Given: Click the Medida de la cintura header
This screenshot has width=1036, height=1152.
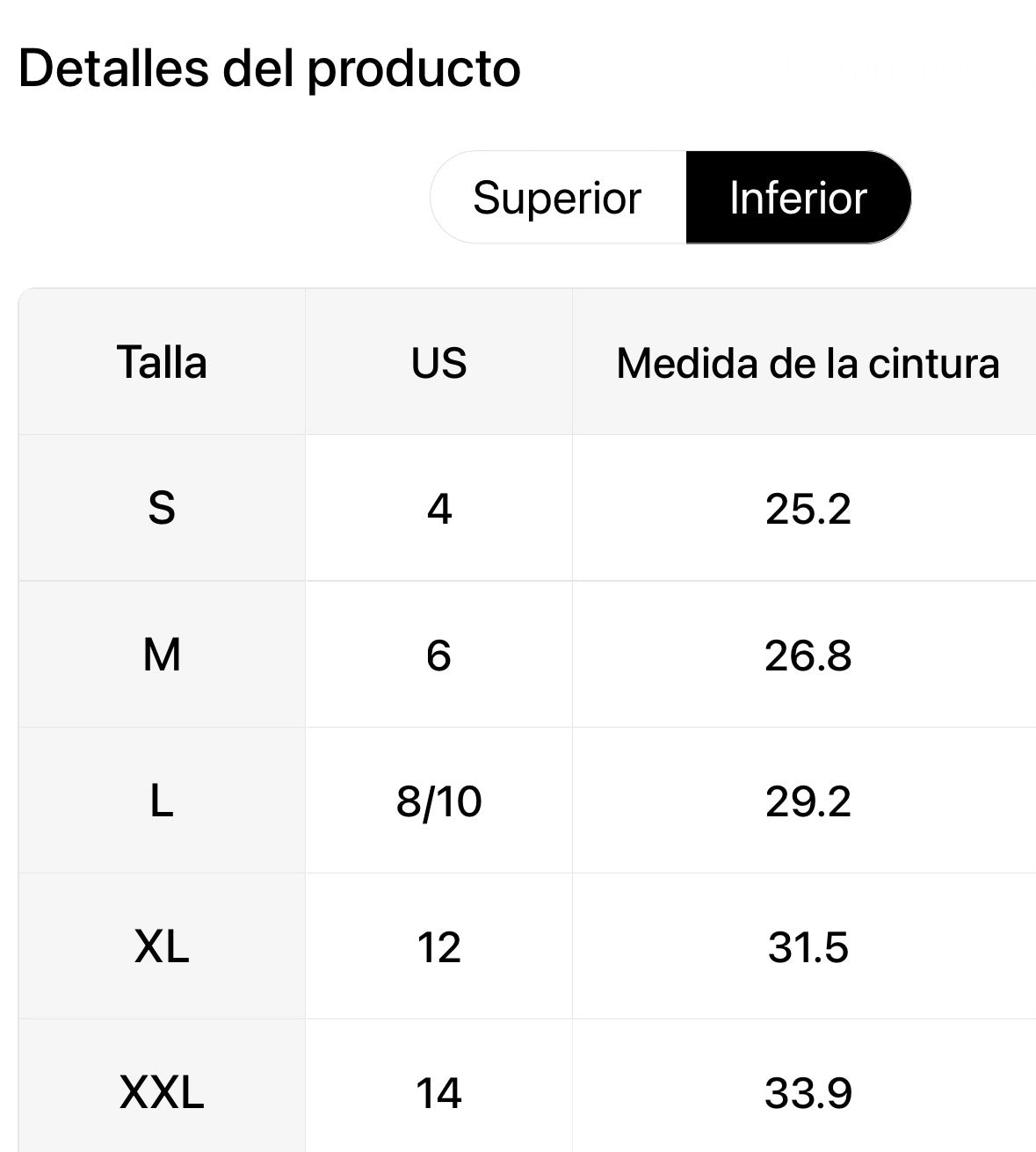Looking at the screenshot, I should tap(808, 363).
